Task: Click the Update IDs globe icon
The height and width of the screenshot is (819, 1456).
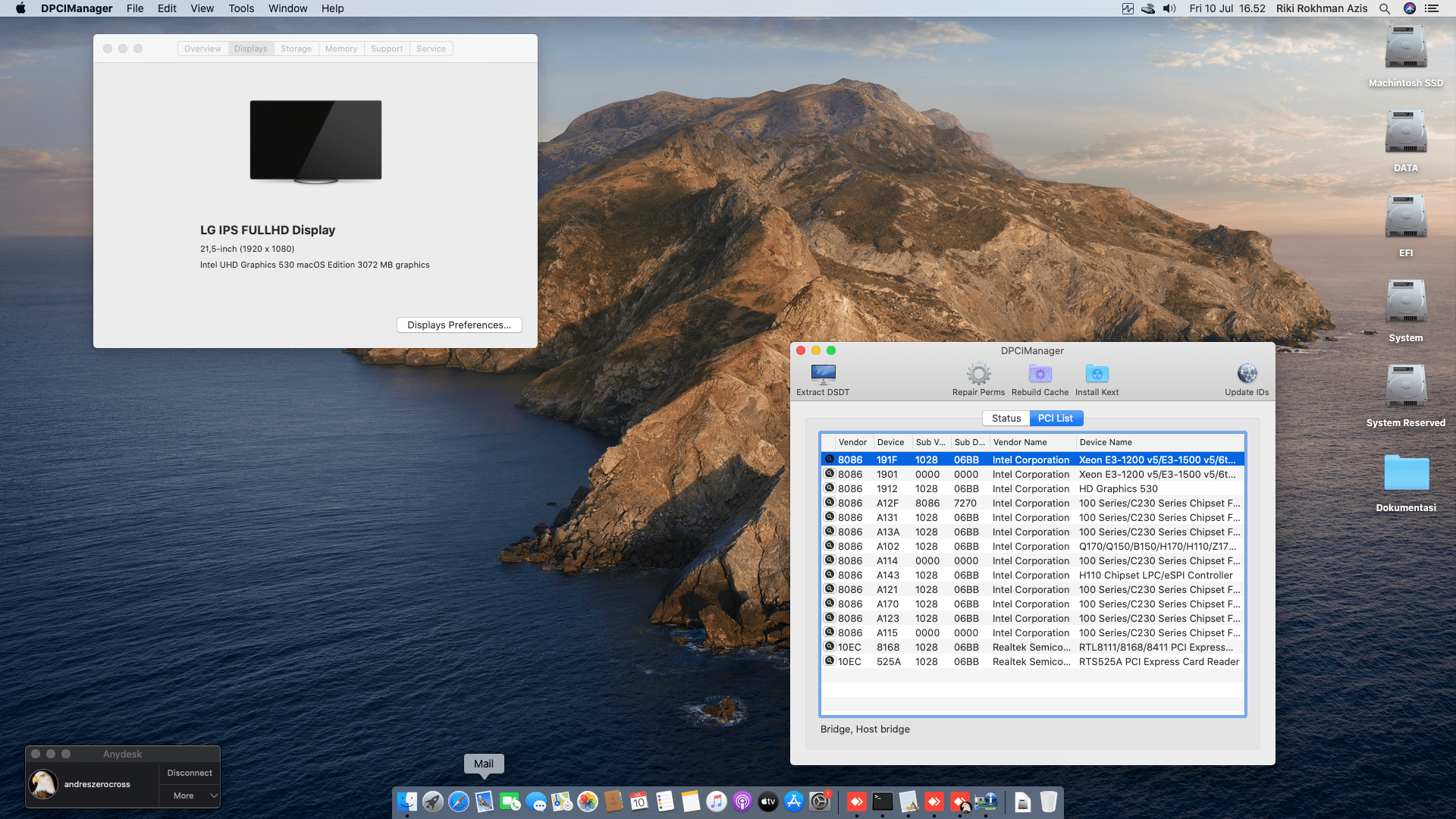Action: [1246, 374]
